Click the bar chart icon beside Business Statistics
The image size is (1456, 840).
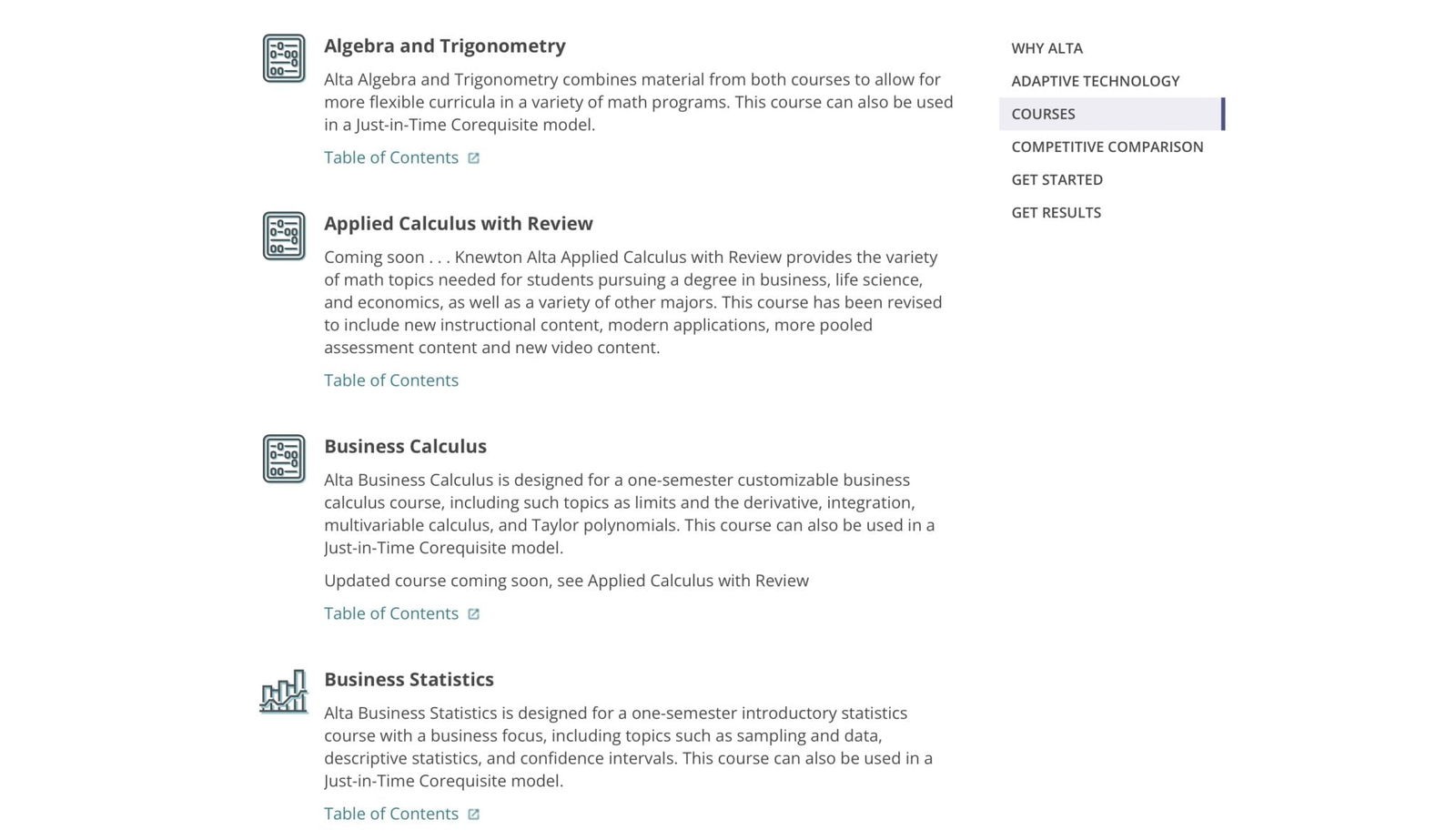coord(284,693)
